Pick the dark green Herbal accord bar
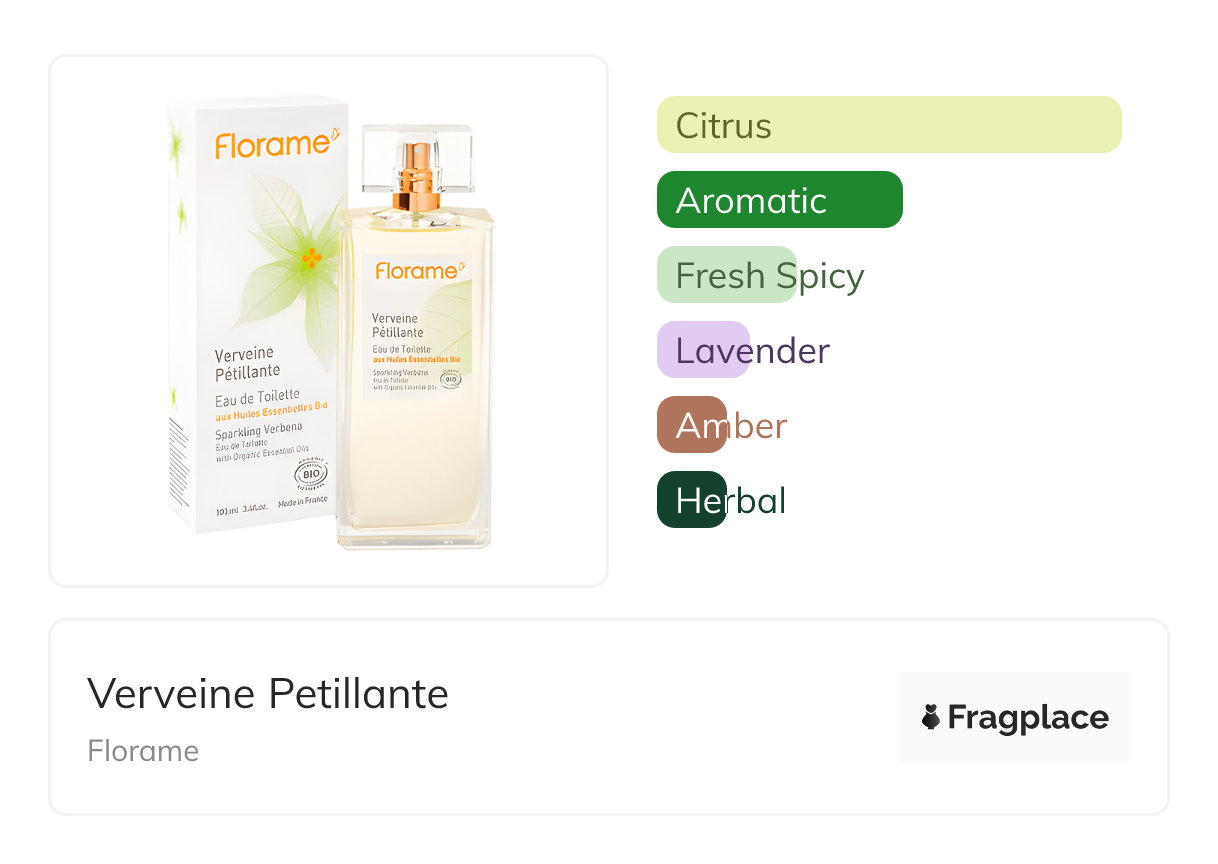The width and height of the screenshot is (1218, 864). (692, 500)
